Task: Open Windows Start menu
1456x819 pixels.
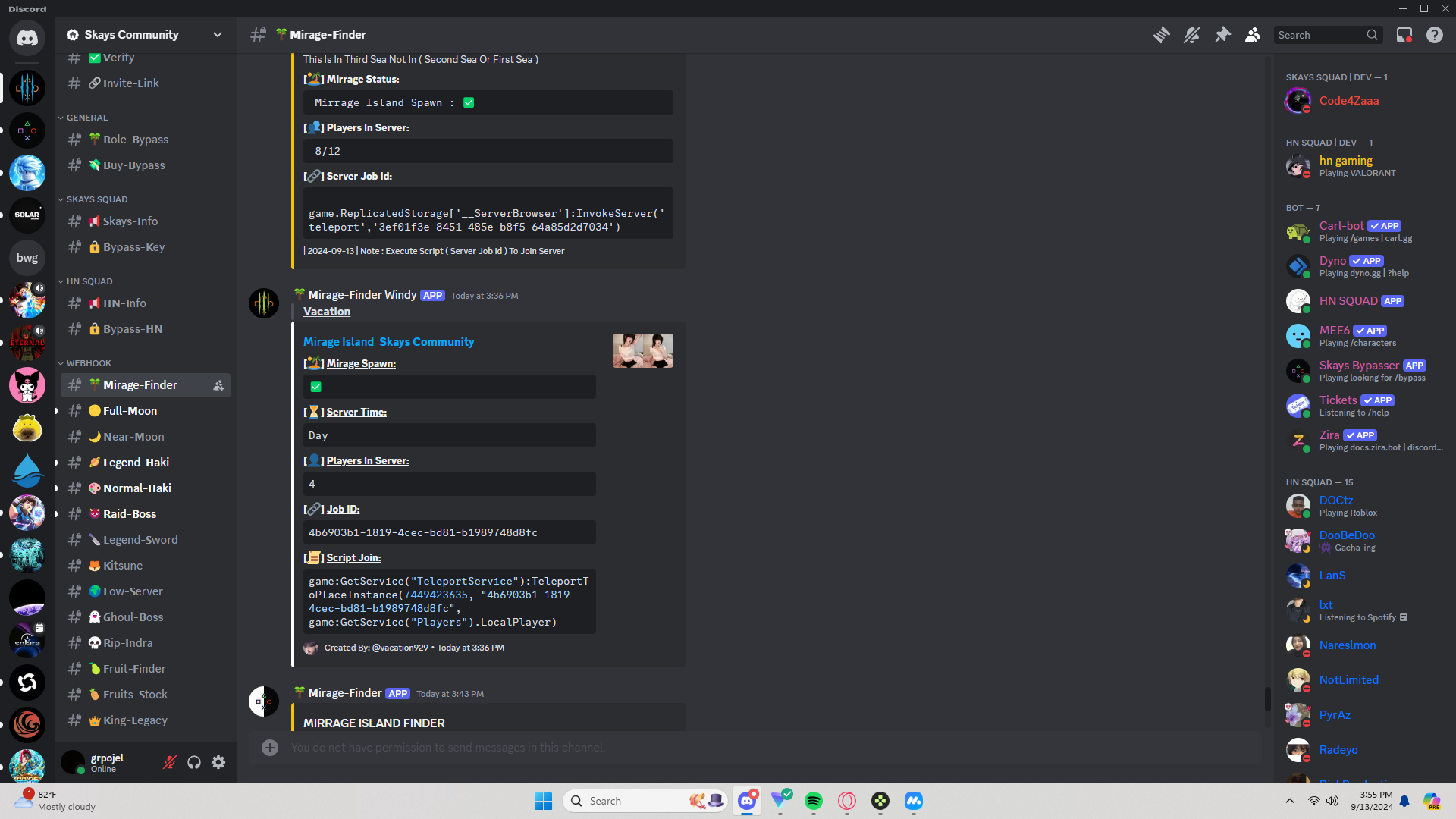Action: 544,801
